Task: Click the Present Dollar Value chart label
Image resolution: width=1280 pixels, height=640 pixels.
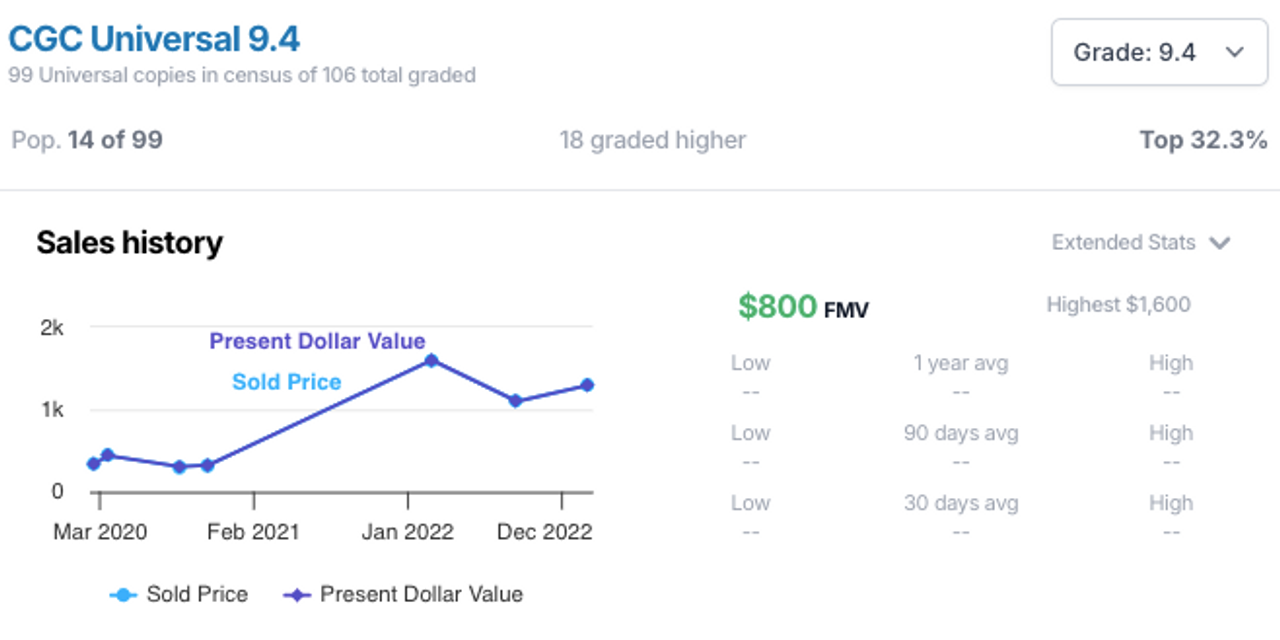Action: tap(317, 341)
